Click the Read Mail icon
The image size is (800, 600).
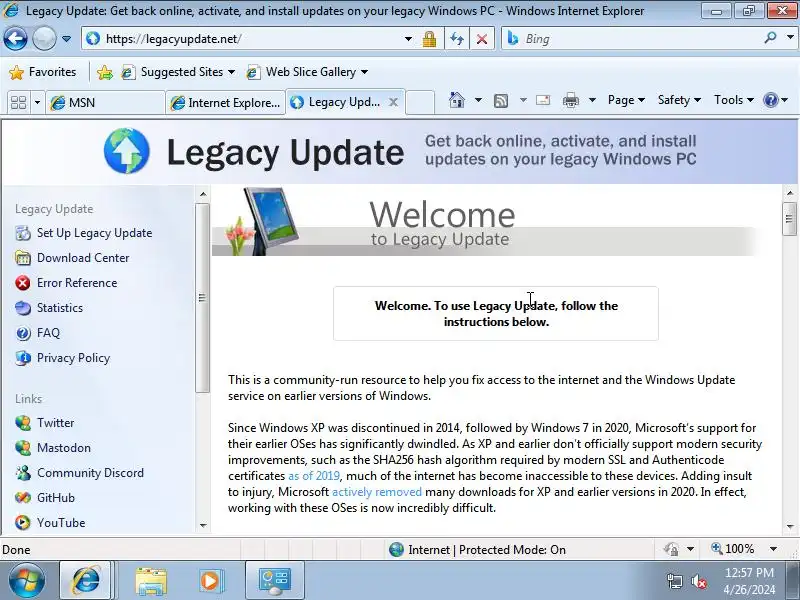[543, 100]
